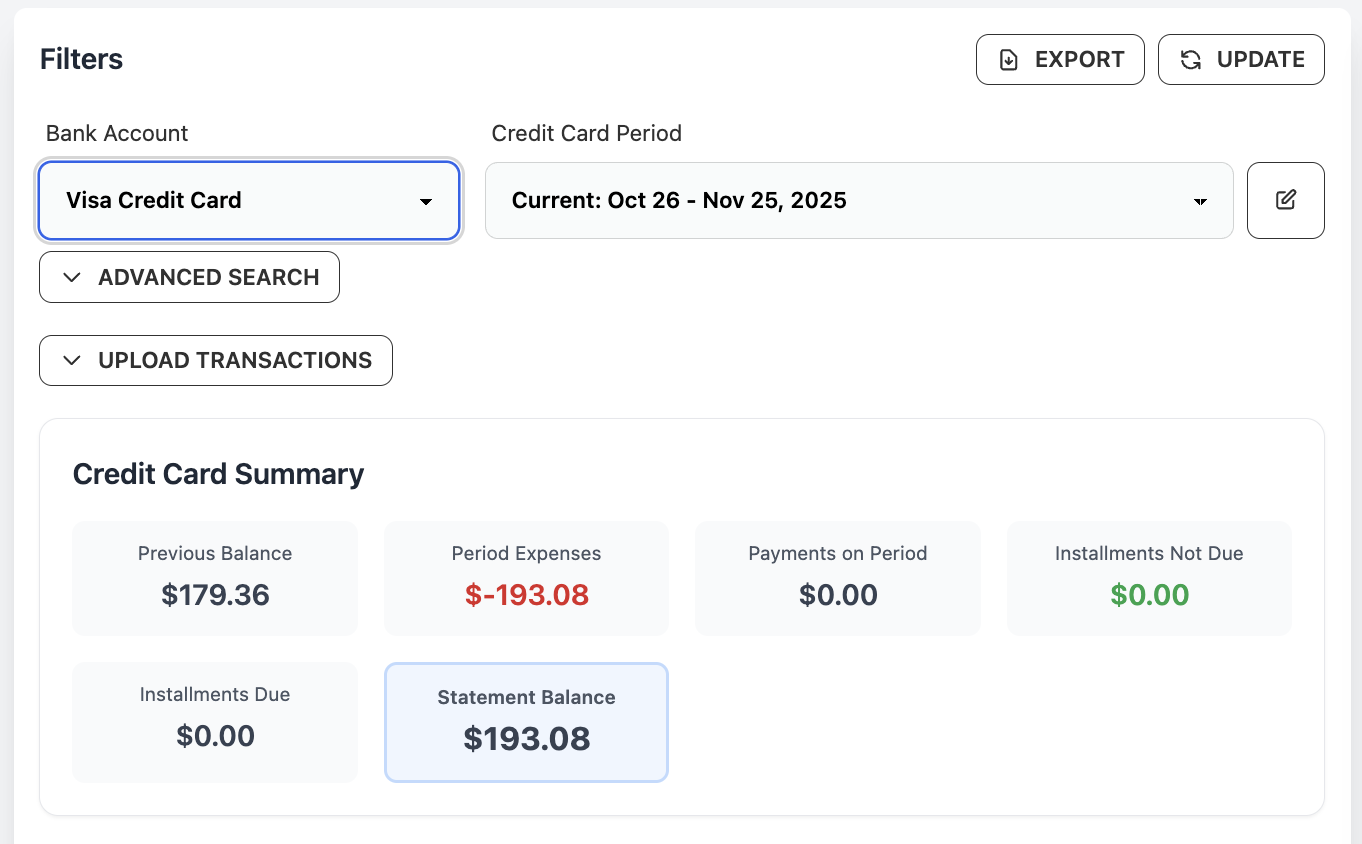Click the chevron icon on Advanced Search

pyautogui.click(x=71, y=277)
